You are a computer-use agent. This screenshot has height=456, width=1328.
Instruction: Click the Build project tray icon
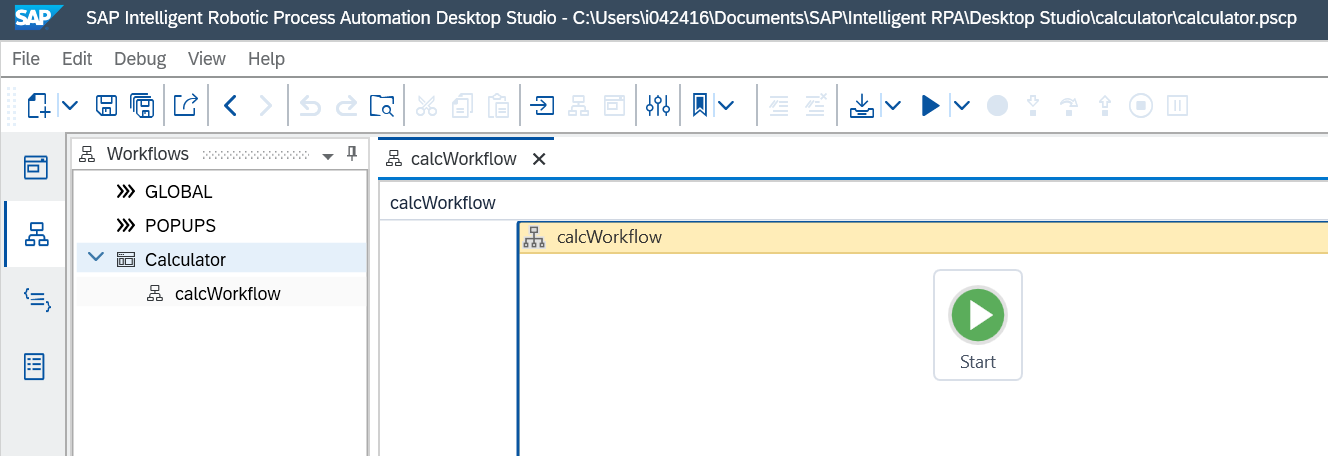pyautogui.click(x=861, y=105)
